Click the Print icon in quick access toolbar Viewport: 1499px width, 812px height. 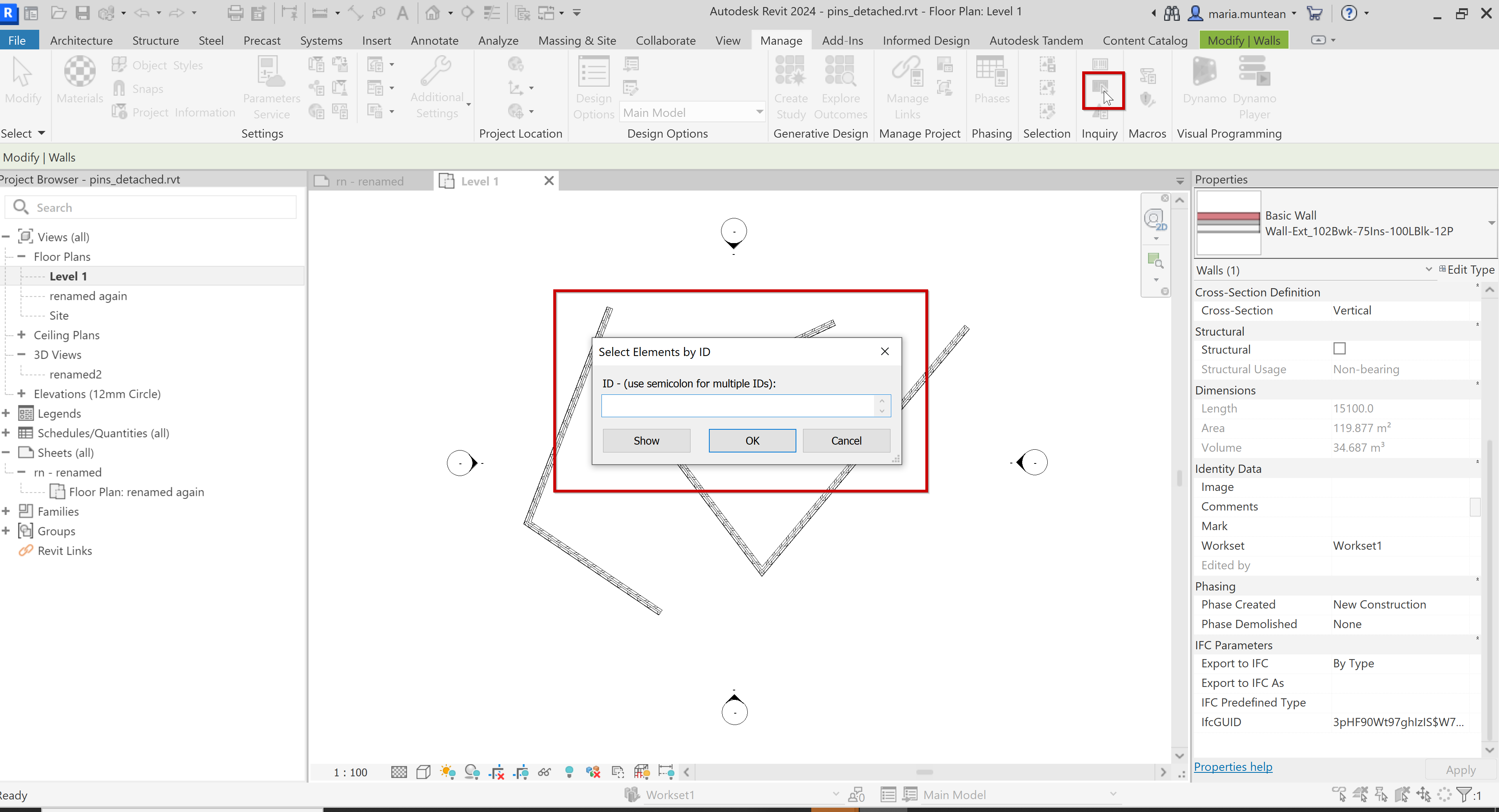[x=235, y=13]
